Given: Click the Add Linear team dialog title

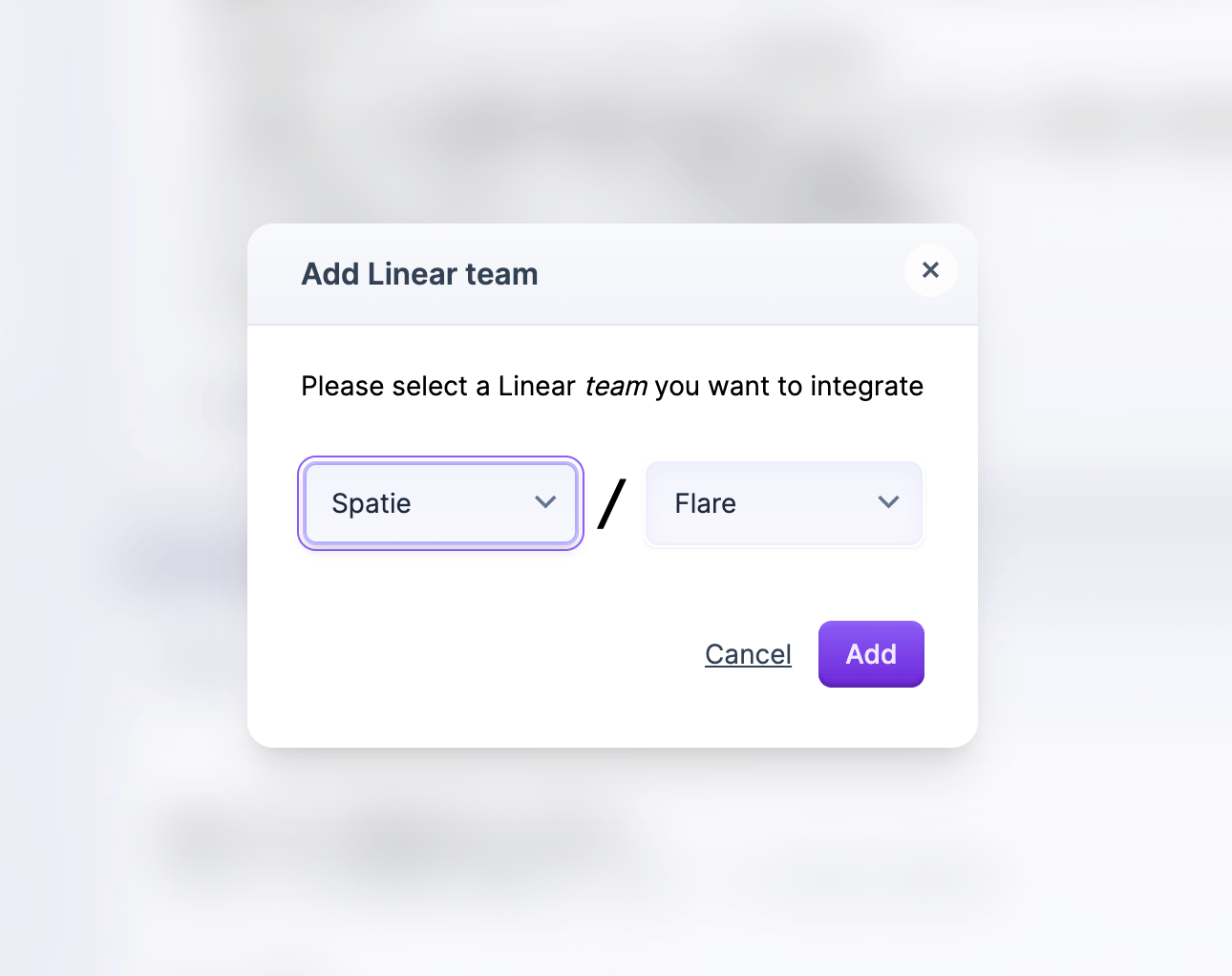Looking at the screenshot, I should click(x=419, y=274).
